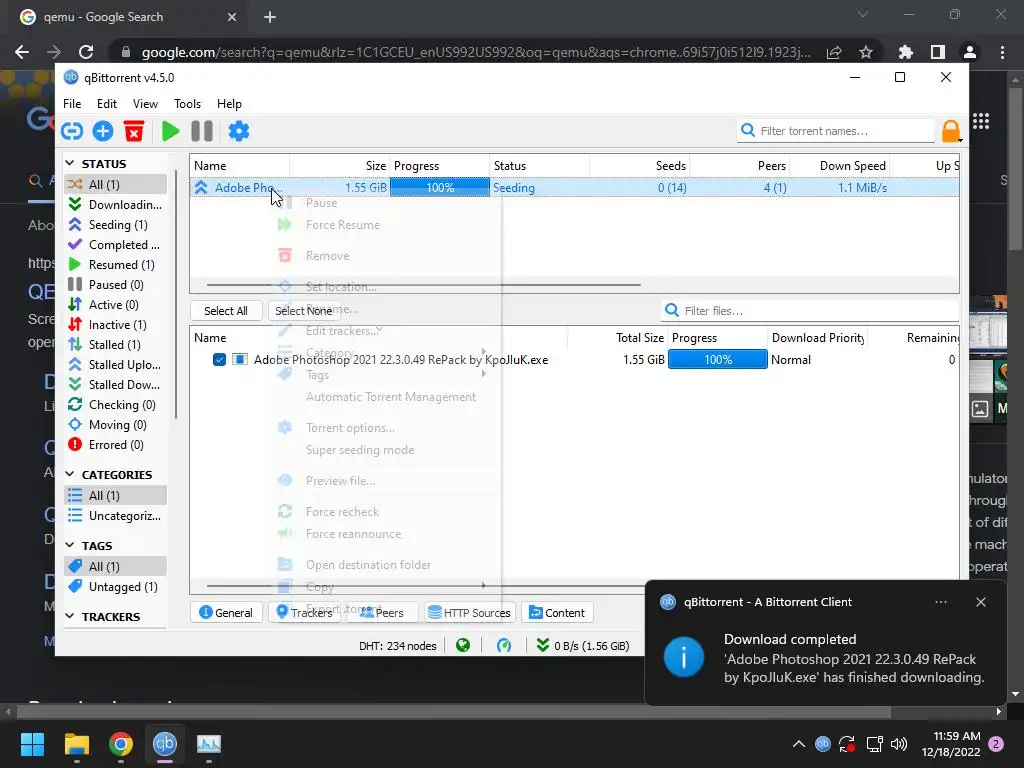1024x768 pixels.
Task: Click the file's 100% progress bar
Action: pyautogui.click(x=718, y=360)
